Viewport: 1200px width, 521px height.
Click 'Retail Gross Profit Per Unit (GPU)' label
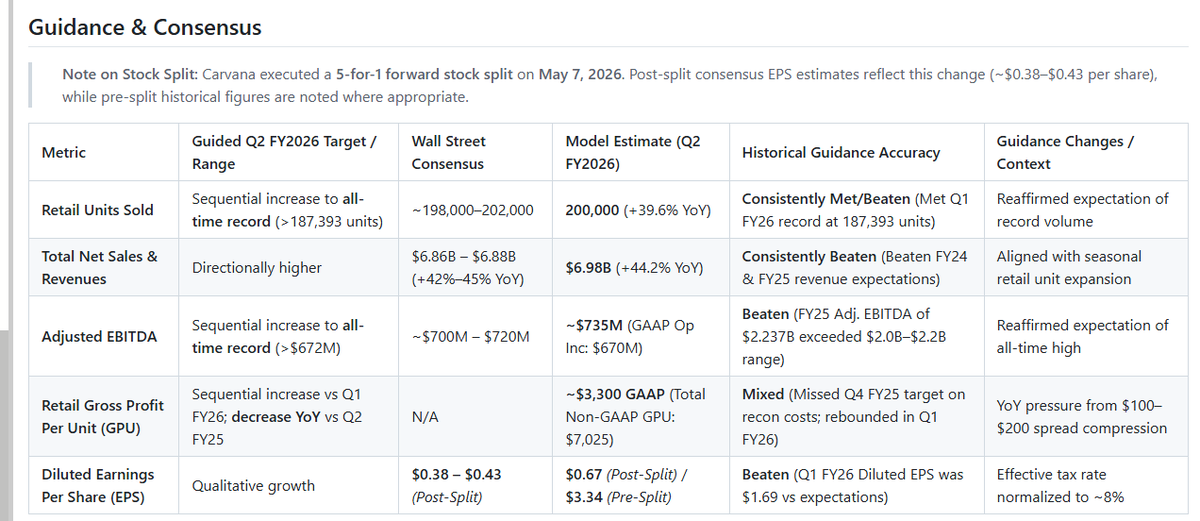103,416
